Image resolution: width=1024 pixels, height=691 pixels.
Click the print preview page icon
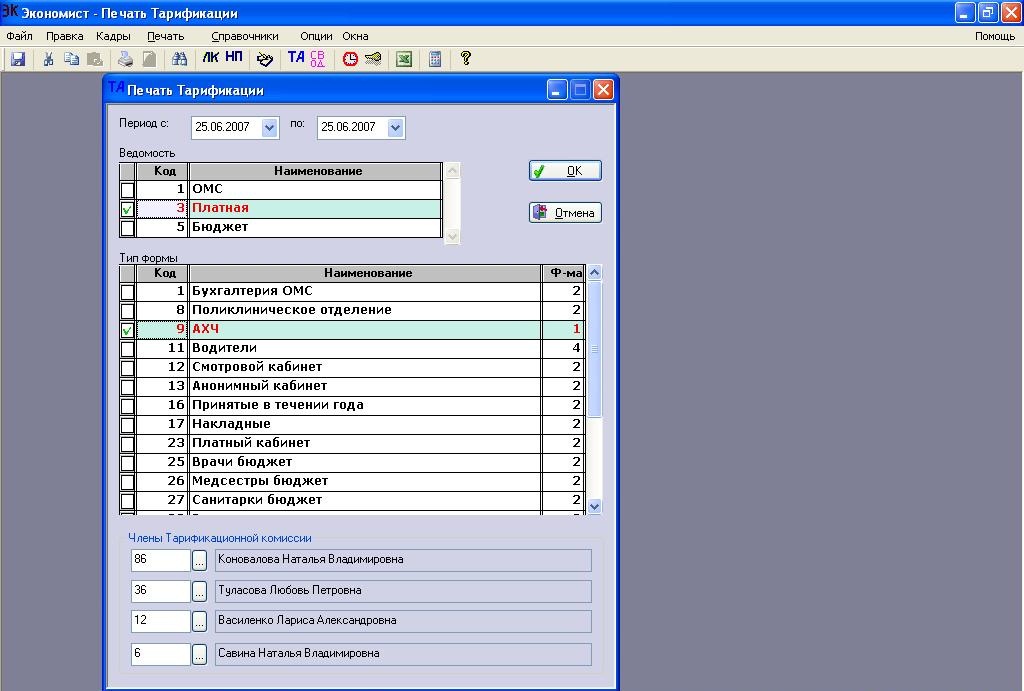click(x=150, y=59)
